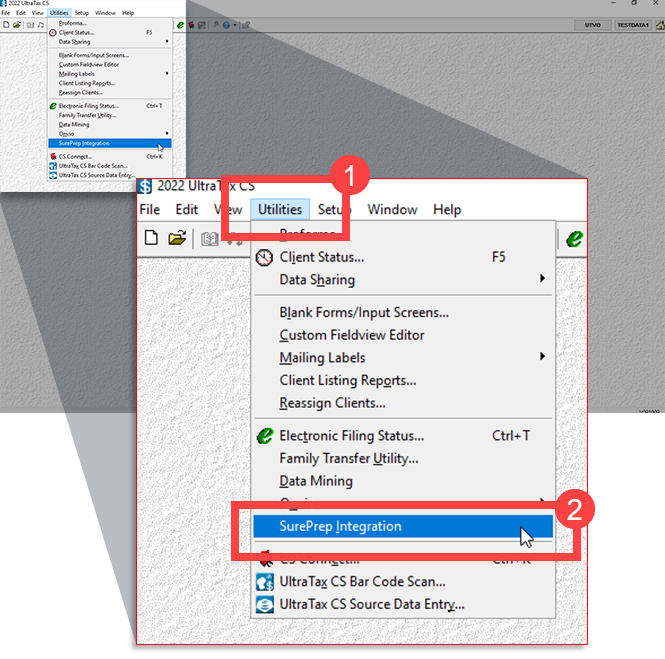Choose Proforma... in the small window menu
Screen dimensions: 665x659
110,23
